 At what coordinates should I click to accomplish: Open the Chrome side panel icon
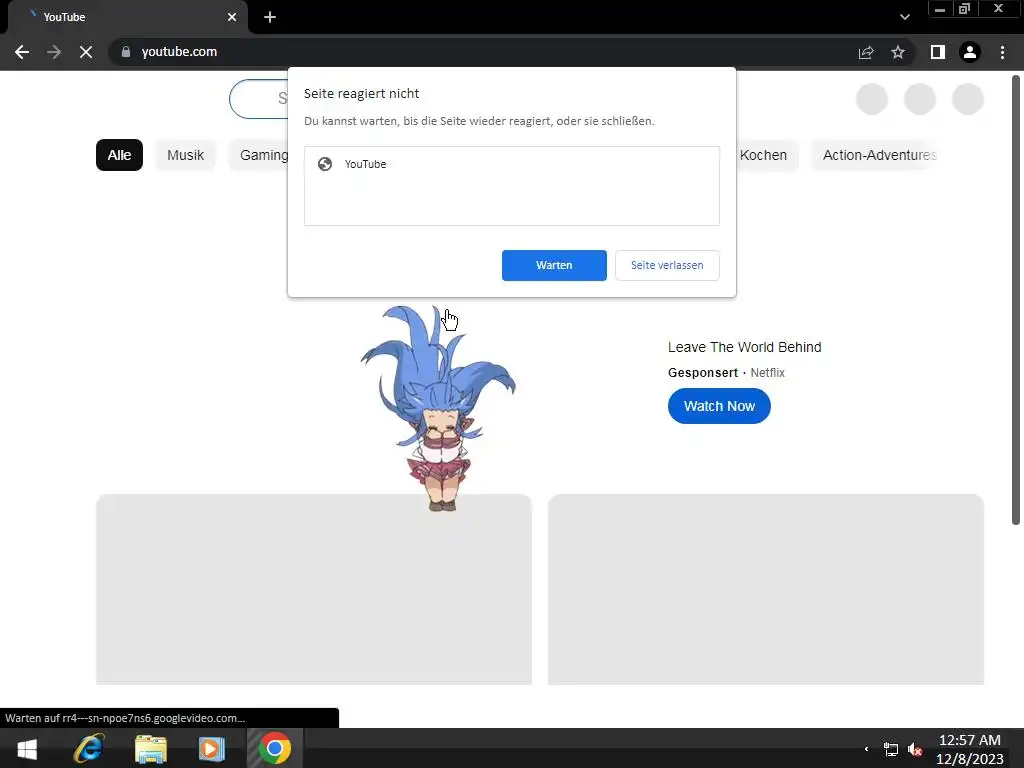(x=938, y=52)
